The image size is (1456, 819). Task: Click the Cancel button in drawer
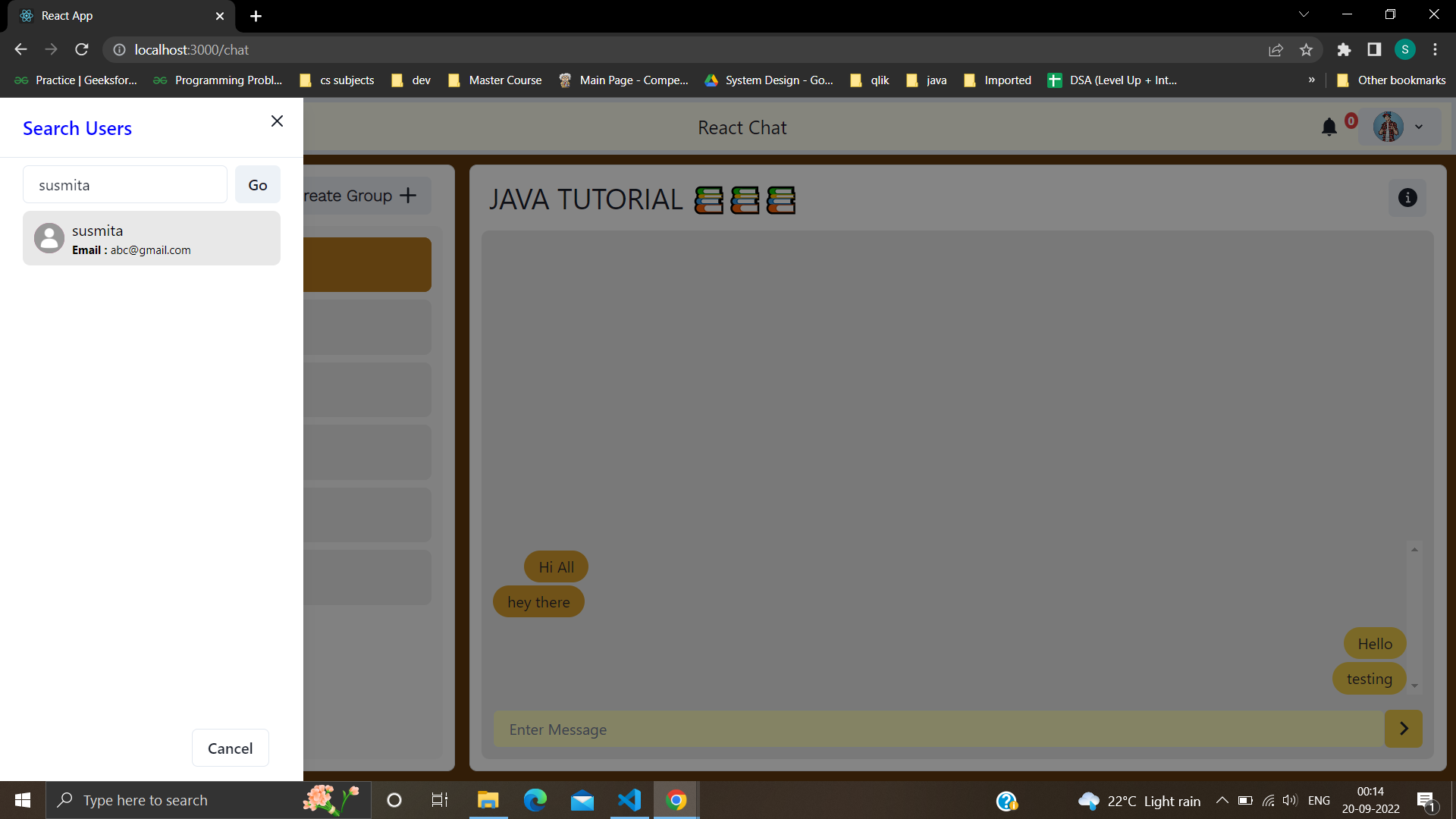tap(230, 748)
